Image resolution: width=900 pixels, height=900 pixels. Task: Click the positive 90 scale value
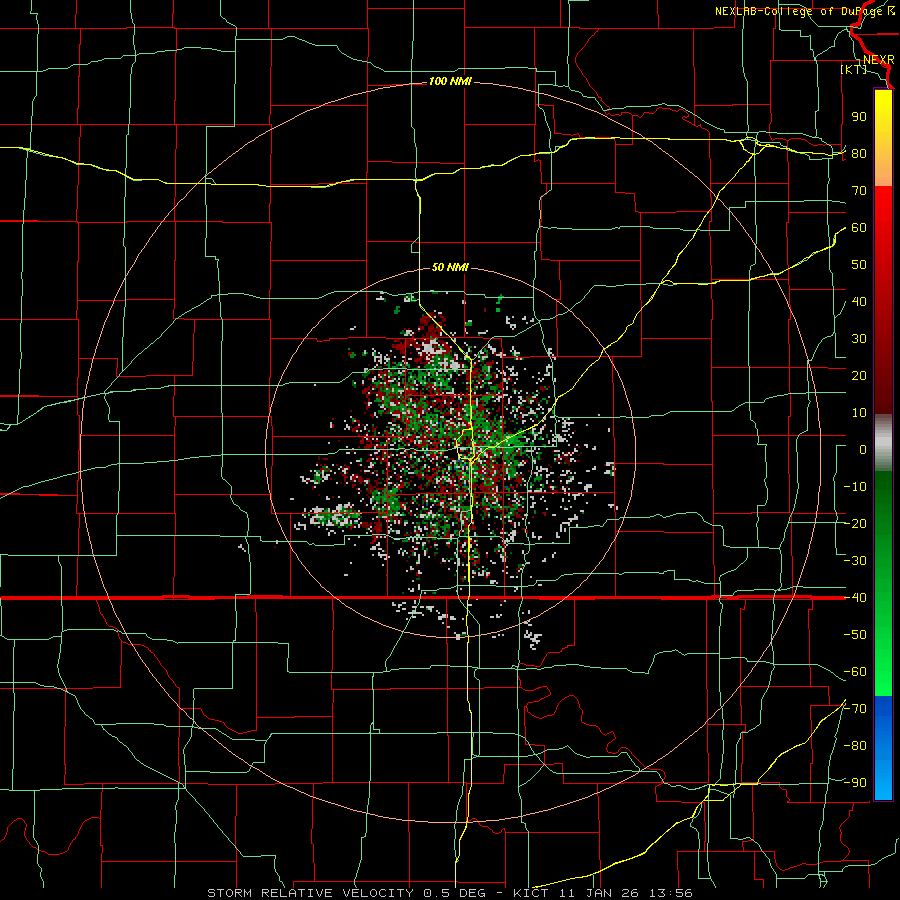tap(859, 117)
